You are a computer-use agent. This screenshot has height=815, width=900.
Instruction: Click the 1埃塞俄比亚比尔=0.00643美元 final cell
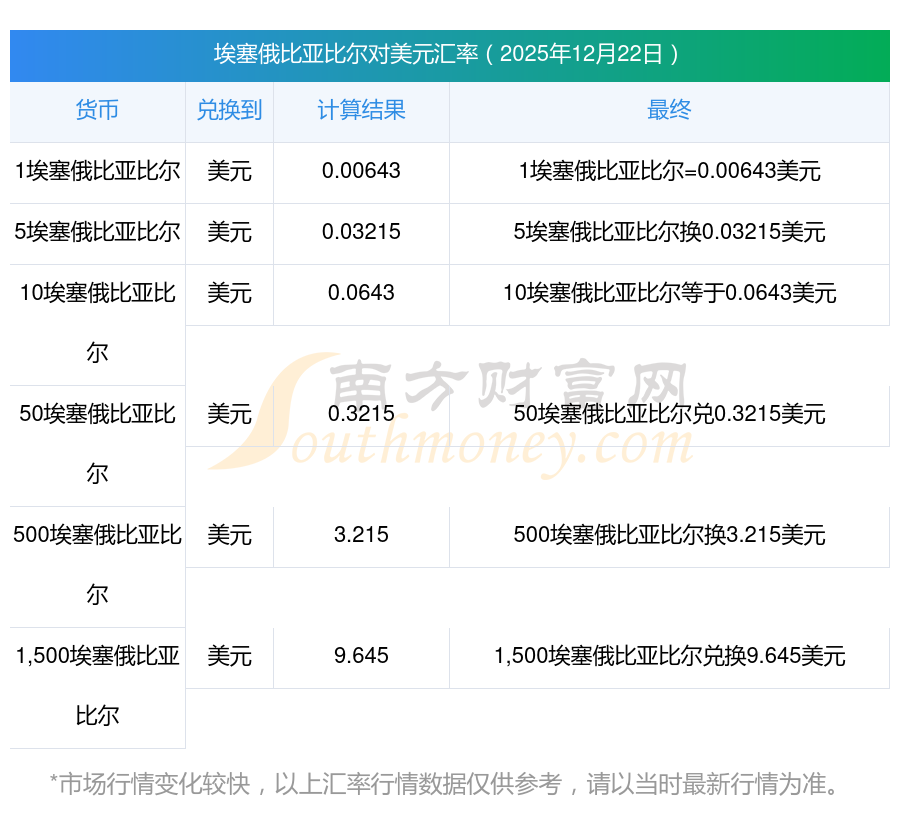(x=669, y=172)
